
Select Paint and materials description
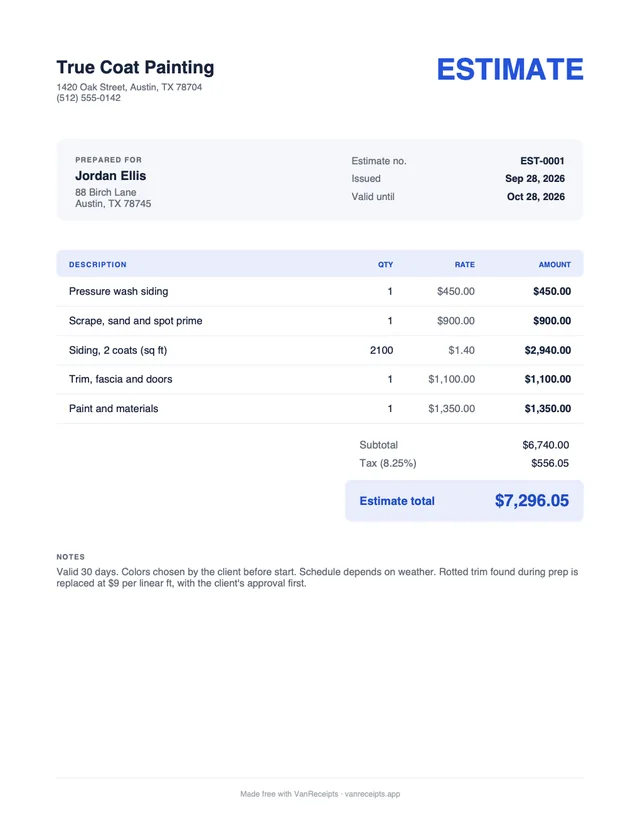point(114,409)
